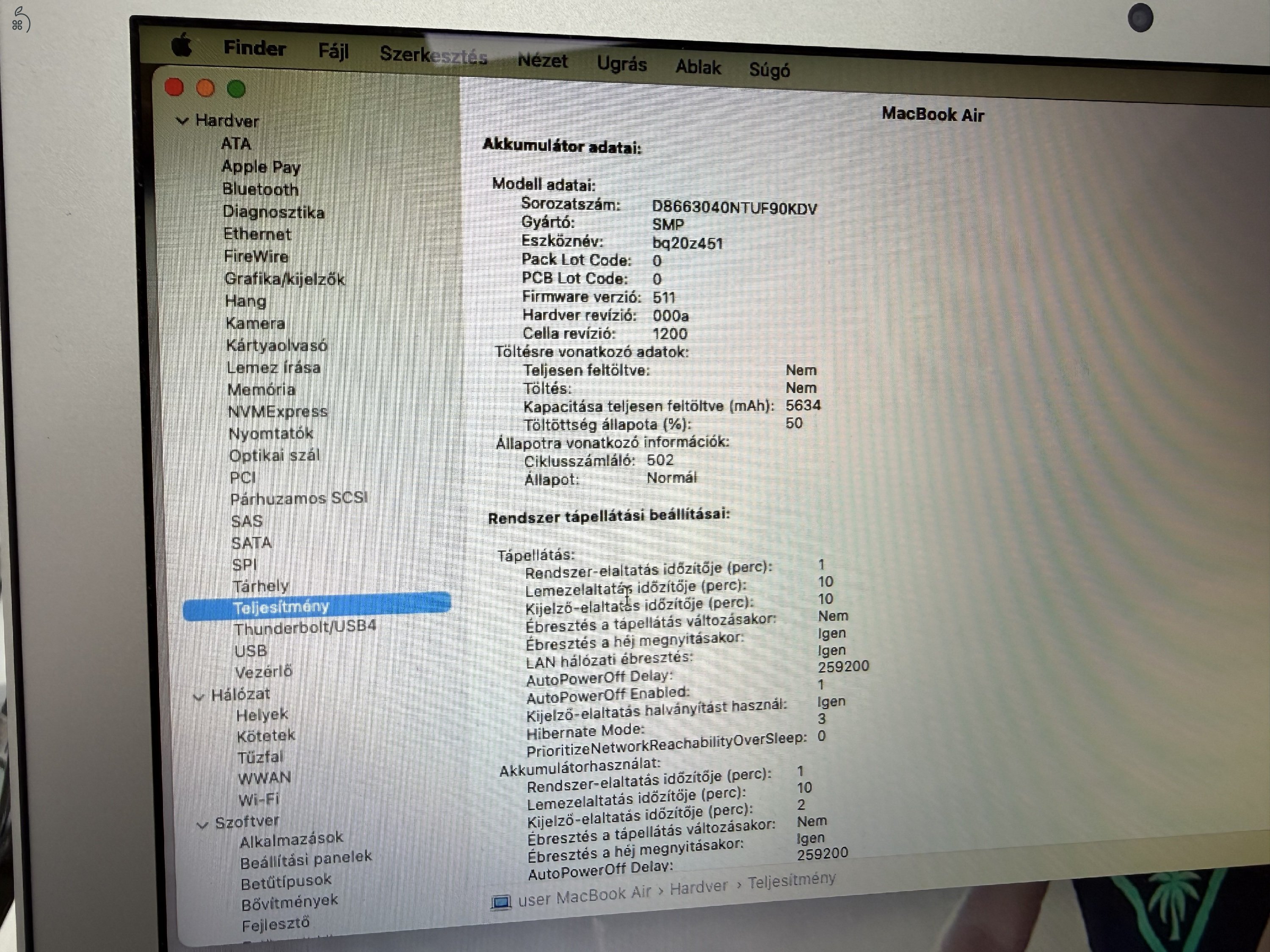Maximize window with green button
Viewport: 1270px width, 952px height.
click(x=236, y=89)
